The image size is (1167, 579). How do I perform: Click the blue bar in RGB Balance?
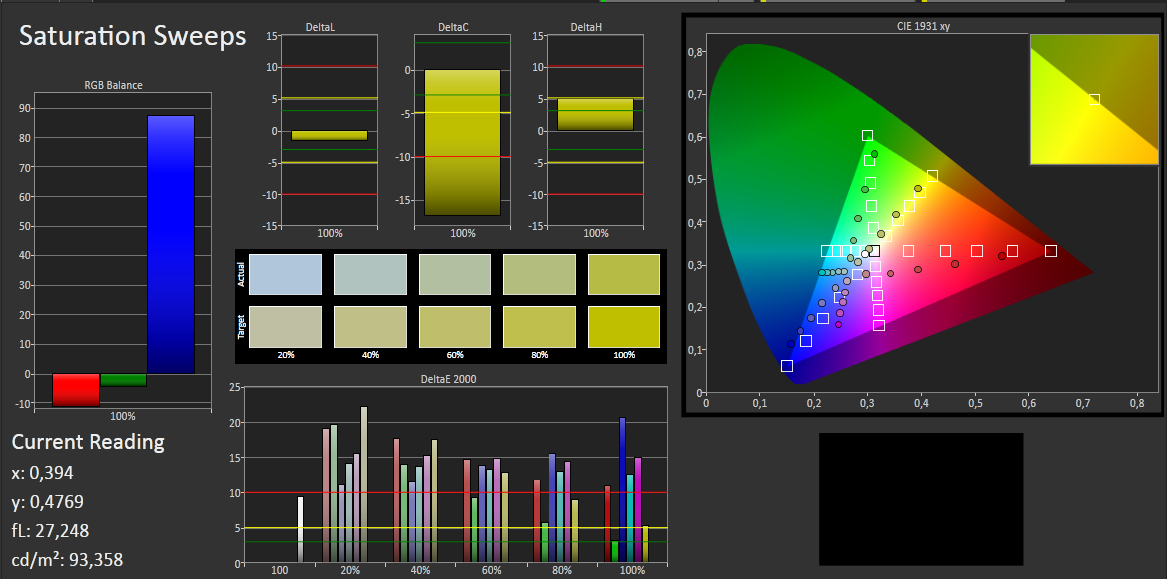click(x=170, y=244)
